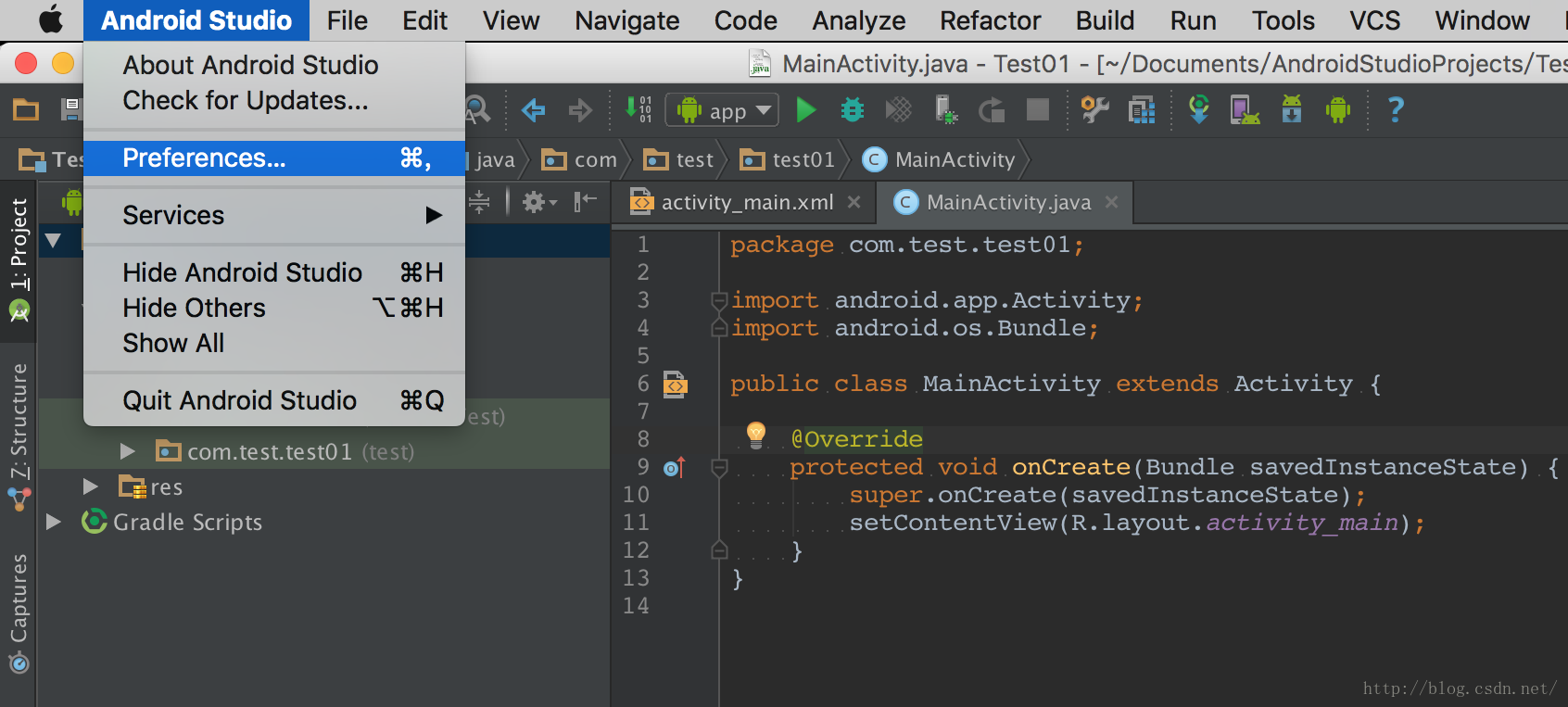Screen dimensions: 1568x707
Task: Open the Apple menu
Action: [x=50, y=19]
